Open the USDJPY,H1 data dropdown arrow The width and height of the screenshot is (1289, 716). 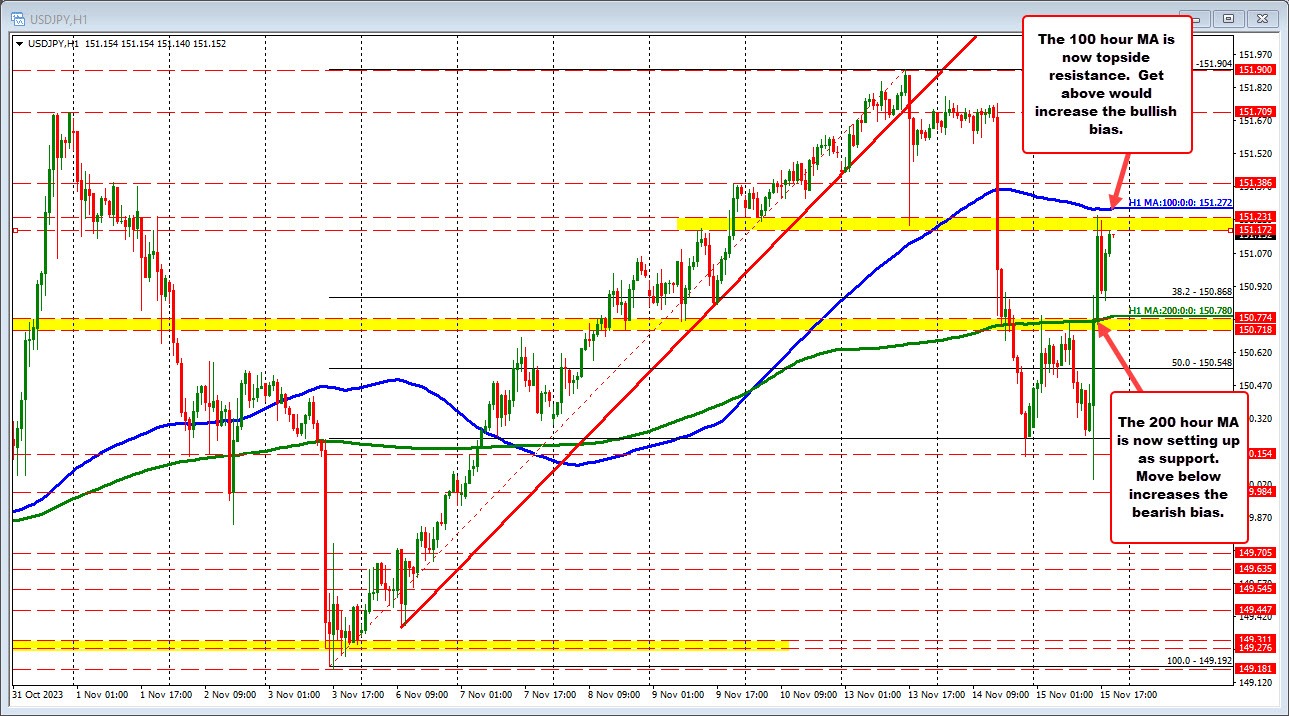point(21,43)
